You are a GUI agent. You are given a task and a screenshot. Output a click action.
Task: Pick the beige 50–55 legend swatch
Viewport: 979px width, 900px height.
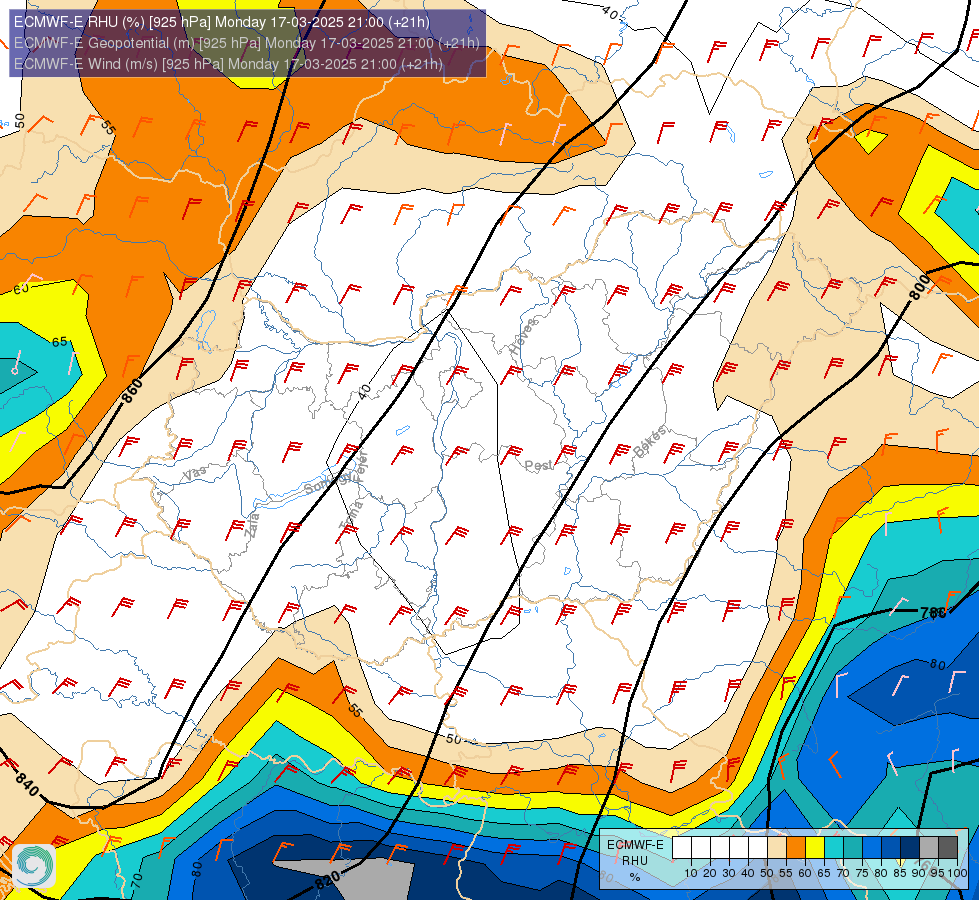pyautogui.click(x=777, y=848)
